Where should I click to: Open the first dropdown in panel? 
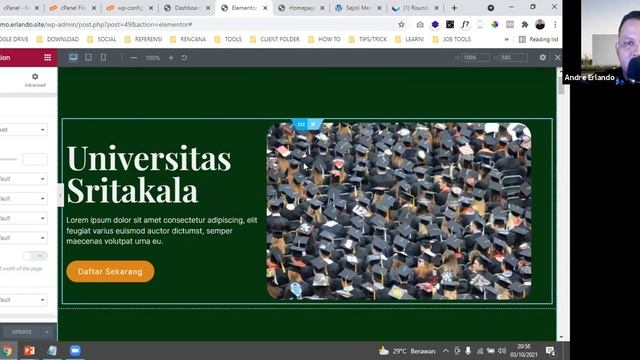pyautogui.click(x=23, y=130)
